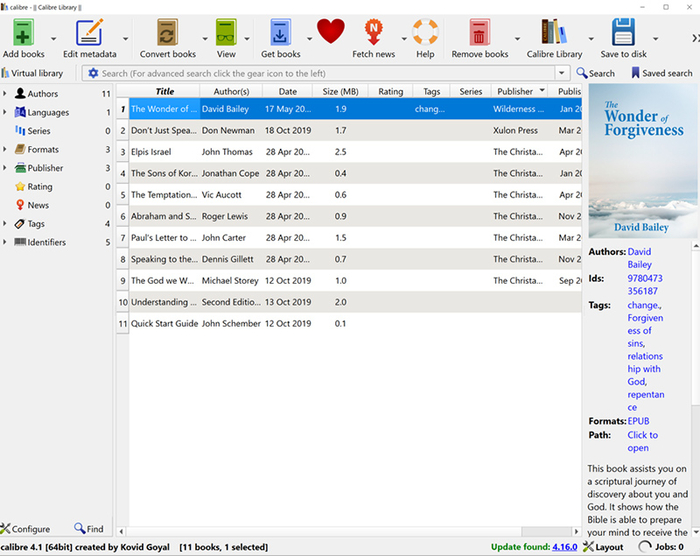Screen dimensions: 700x556
Task: Sort by Rating column header
Action: pyautogui.click(x=391, y=91)
